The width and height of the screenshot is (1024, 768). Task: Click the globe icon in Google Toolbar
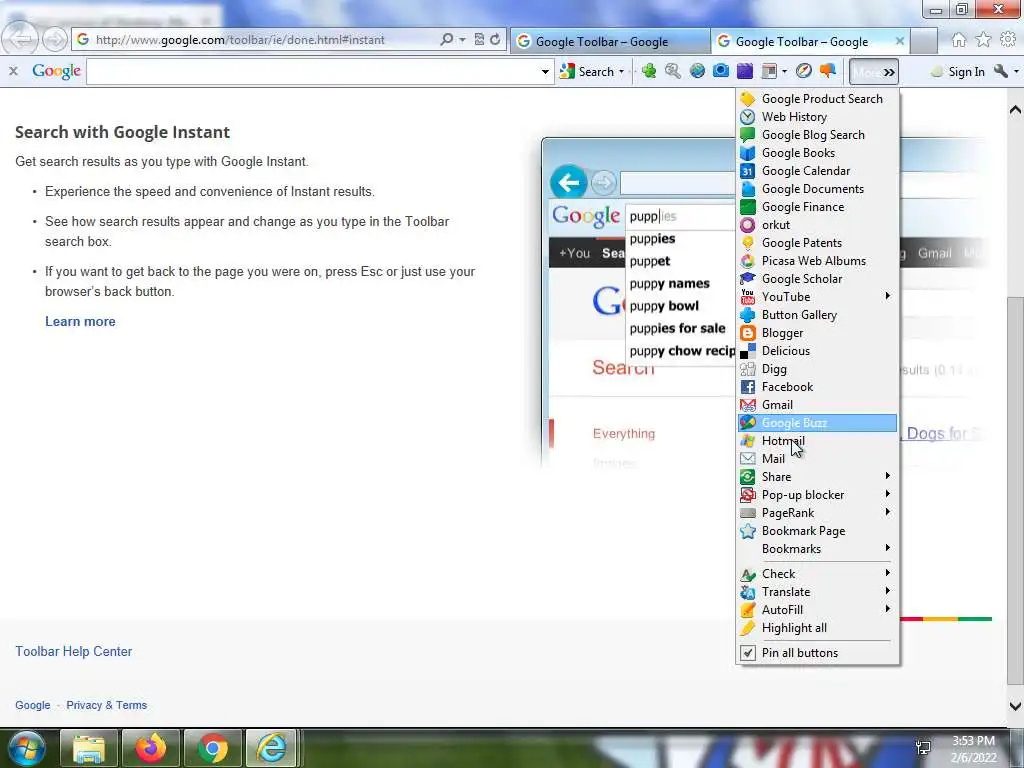pyautogui.click(x=697, y=71)
